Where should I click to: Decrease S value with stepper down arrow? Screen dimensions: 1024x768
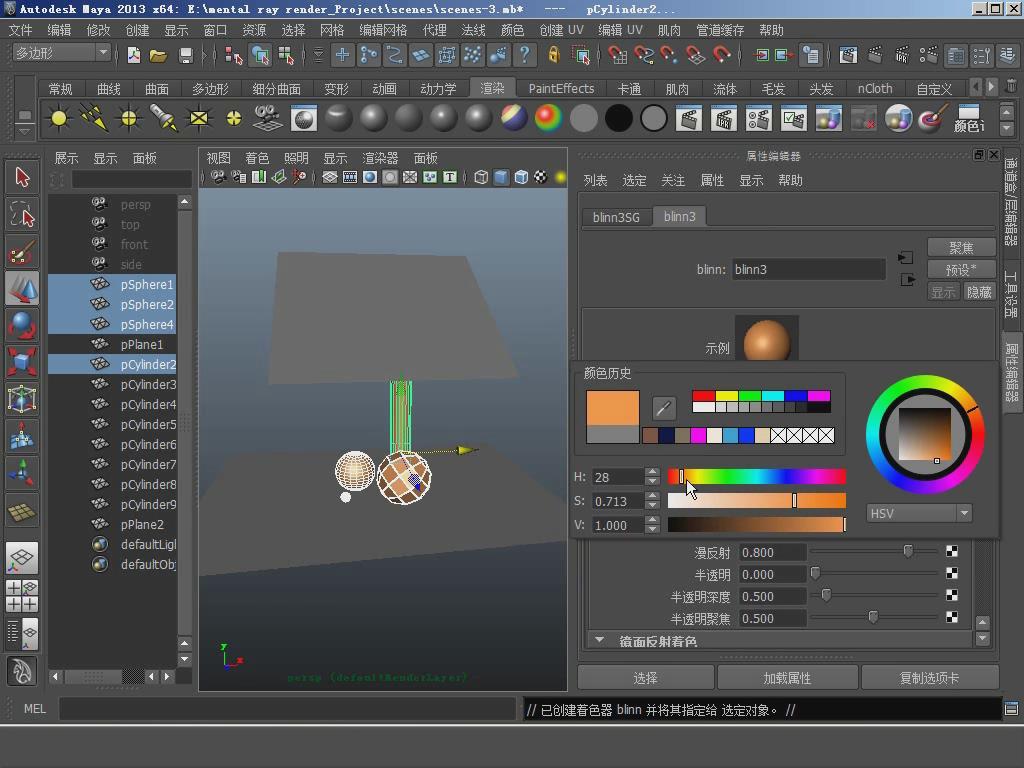click(652, 505)
